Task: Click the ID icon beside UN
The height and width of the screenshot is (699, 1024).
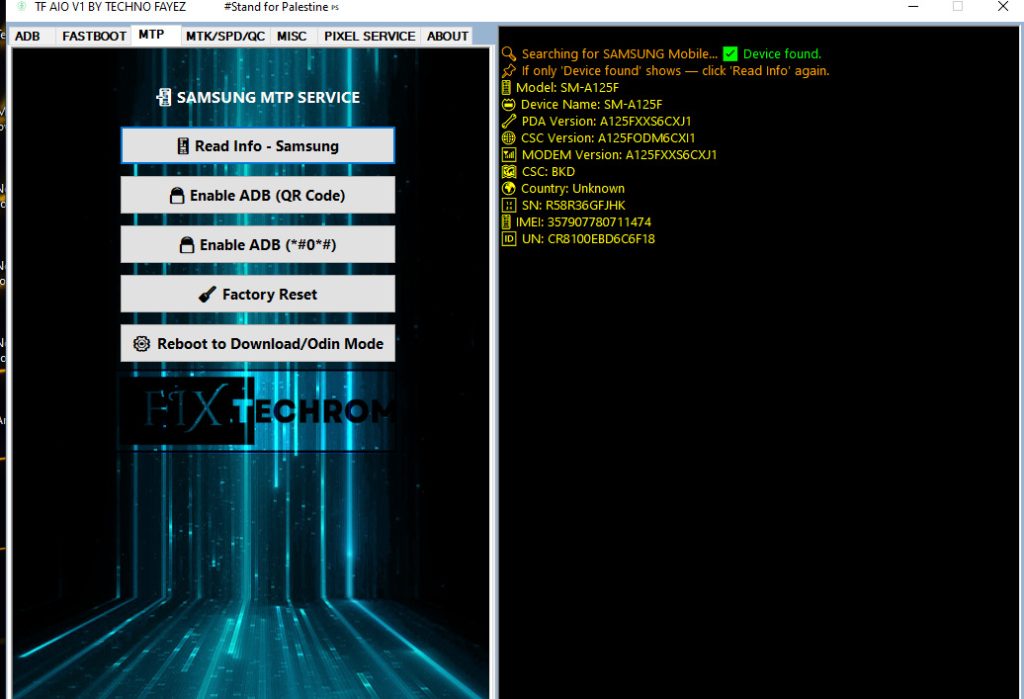Action: tap(509, 239)
